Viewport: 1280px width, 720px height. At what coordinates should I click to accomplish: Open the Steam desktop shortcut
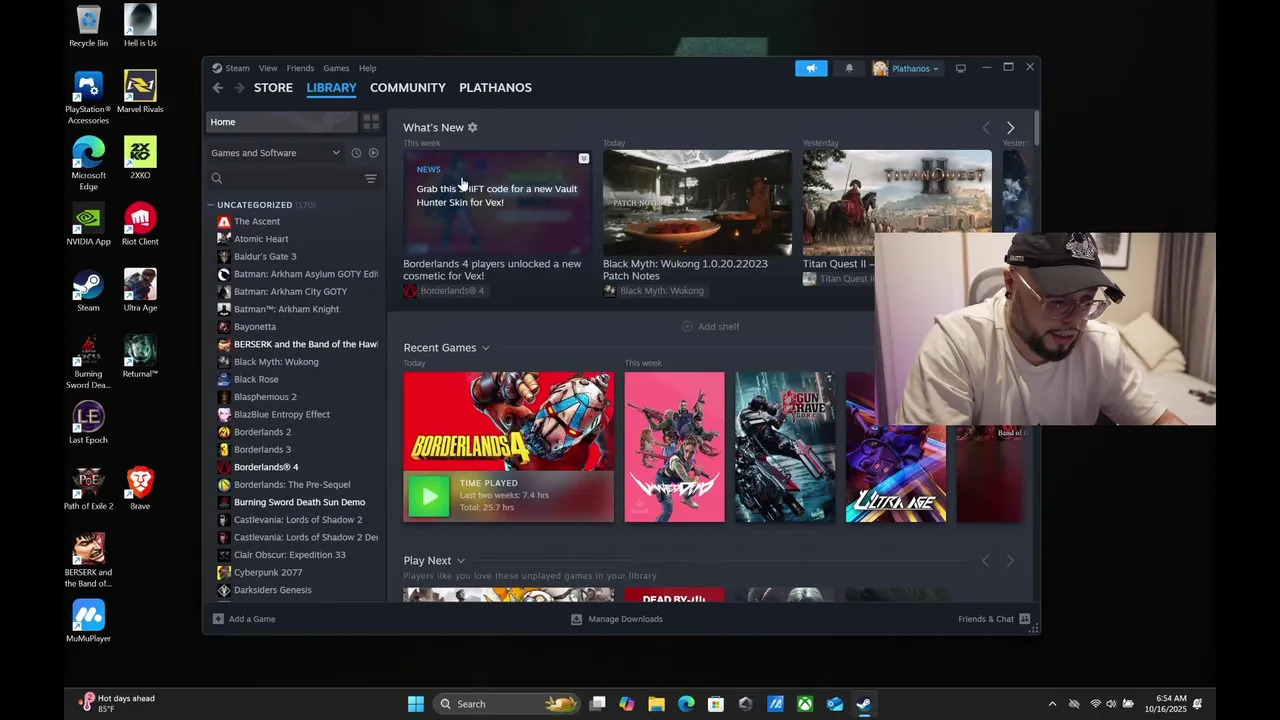pos(88,290)
